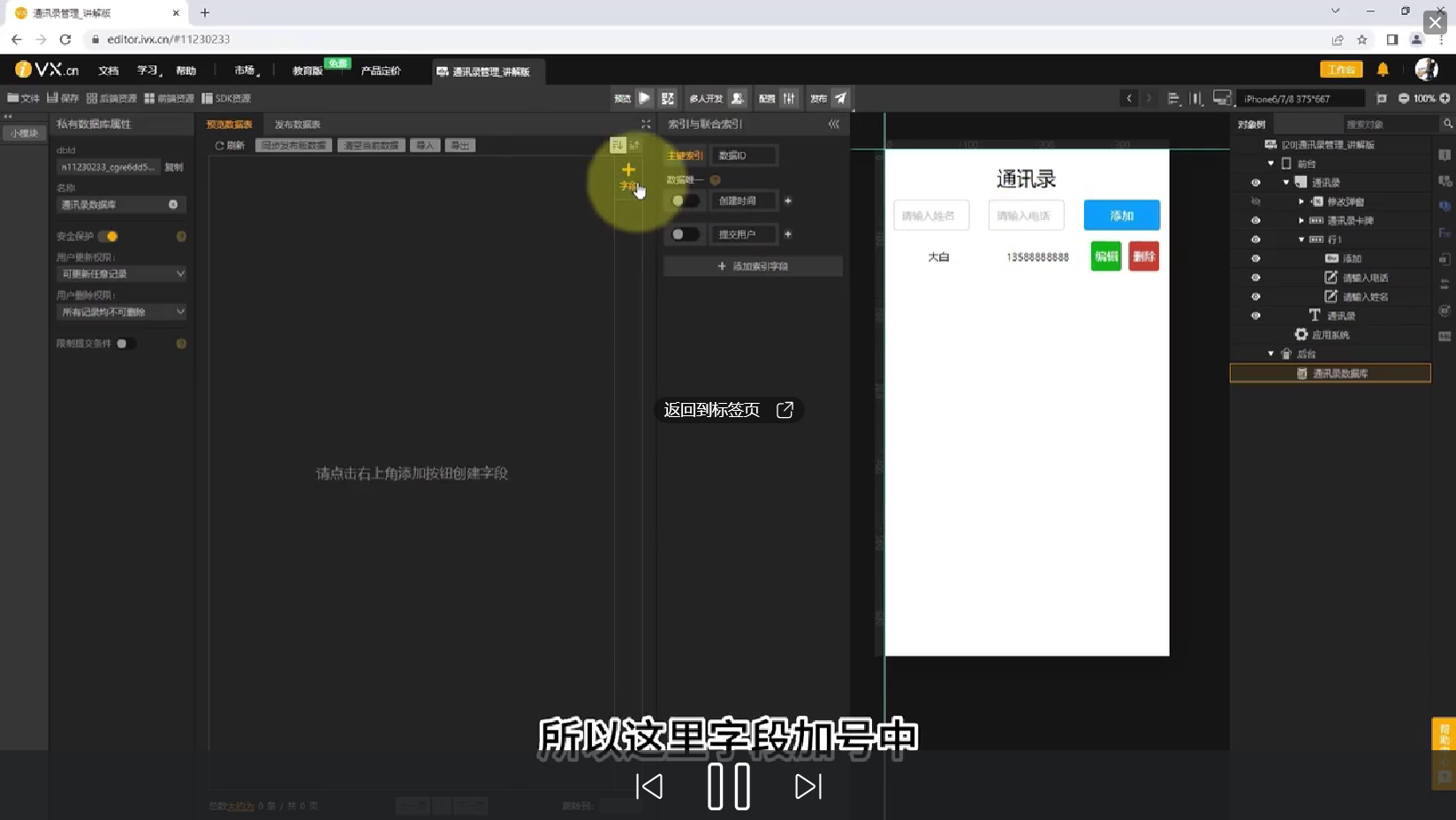Click the preview play icon
1456x820 pixels.
point(645,98)
